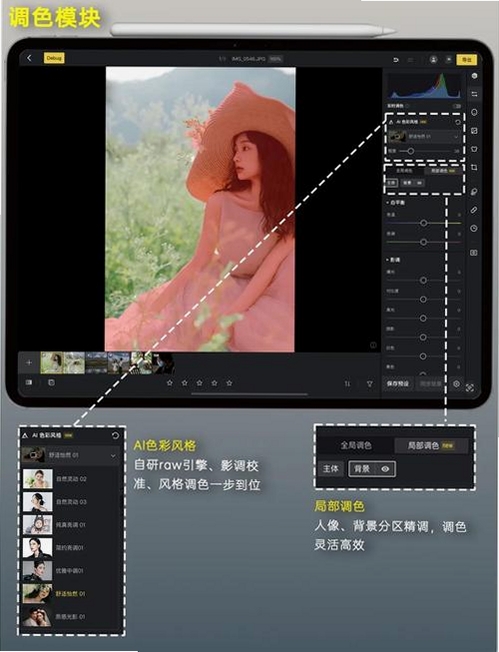Image resolution: width=499 pixels, height=652 pixels.
Task: Select the paint brush icon in right sidebar
Action: (x=474, y=192)
